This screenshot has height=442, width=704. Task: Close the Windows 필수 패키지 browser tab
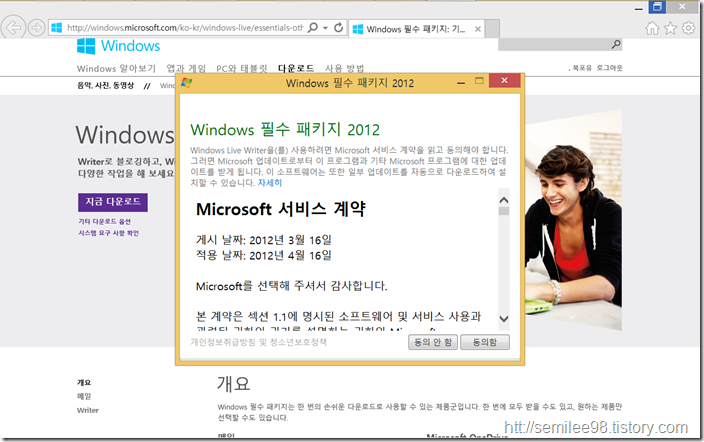(478, 29)
